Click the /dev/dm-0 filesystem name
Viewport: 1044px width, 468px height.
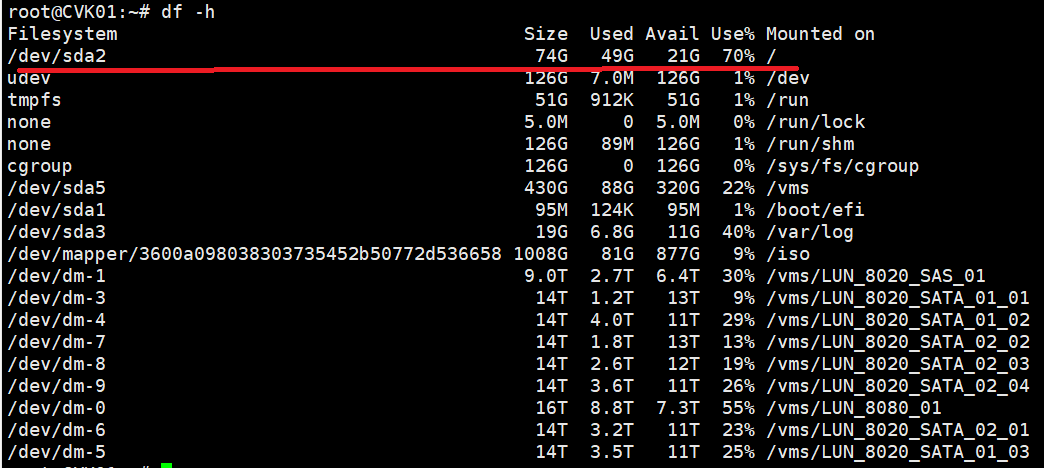click(x=57, y=407)
